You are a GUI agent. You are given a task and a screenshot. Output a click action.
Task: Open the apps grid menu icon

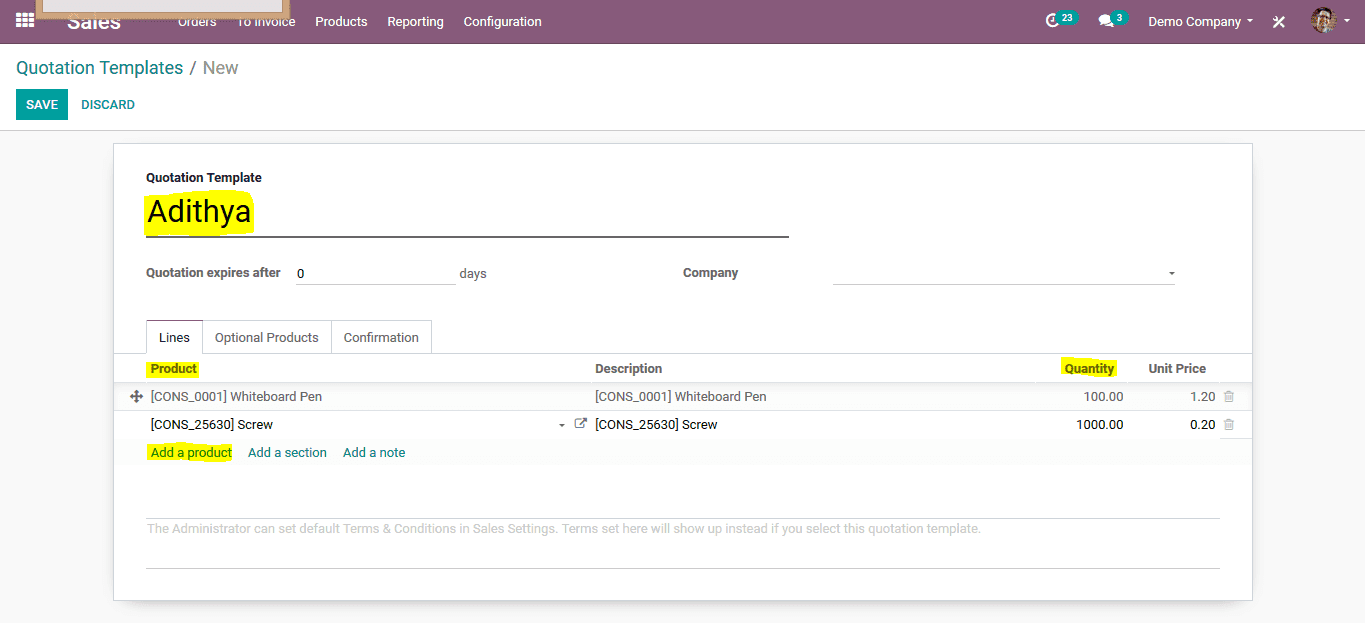point(25,20)
